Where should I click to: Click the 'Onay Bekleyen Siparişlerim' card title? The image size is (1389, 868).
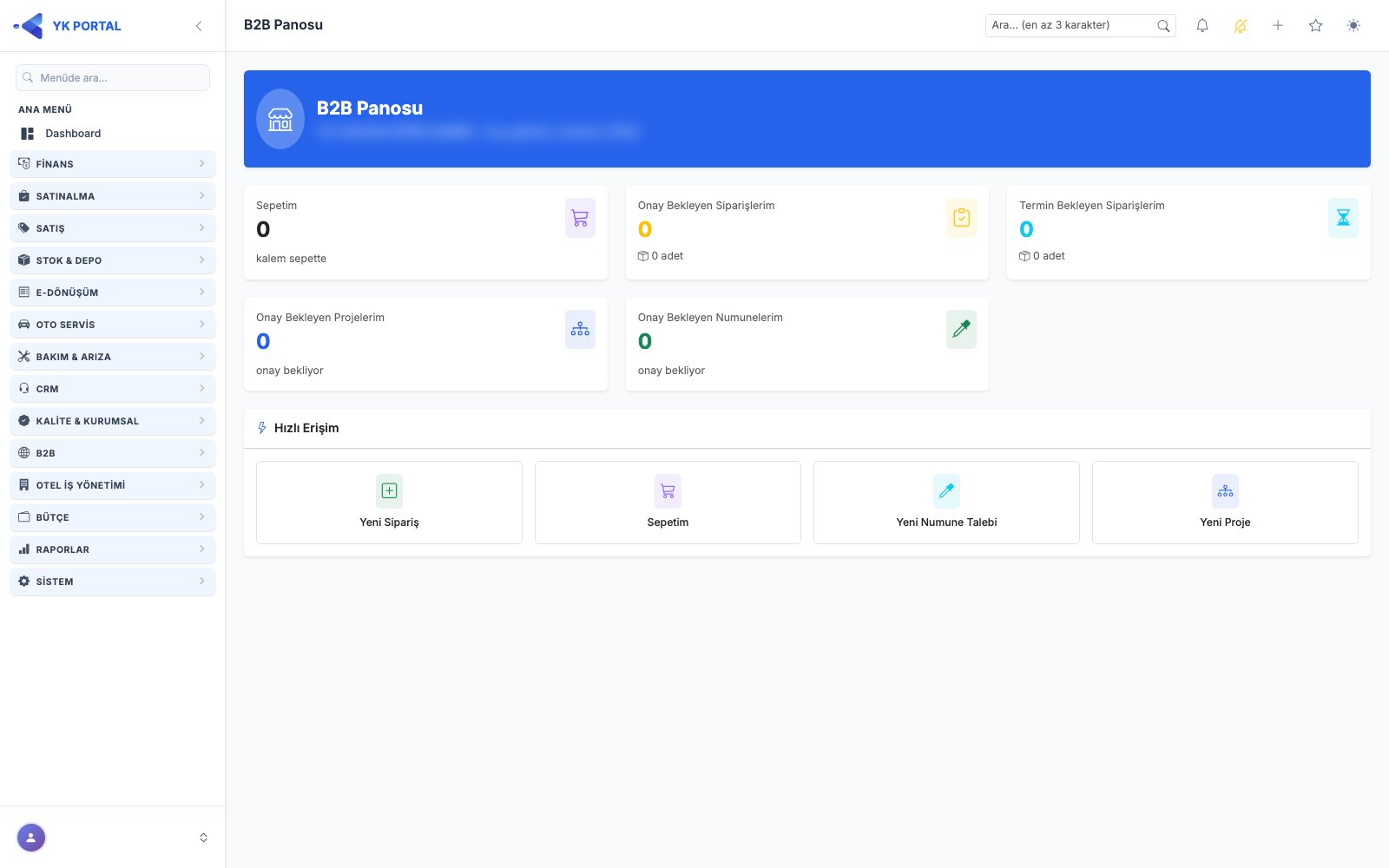[x=706, y=206]
